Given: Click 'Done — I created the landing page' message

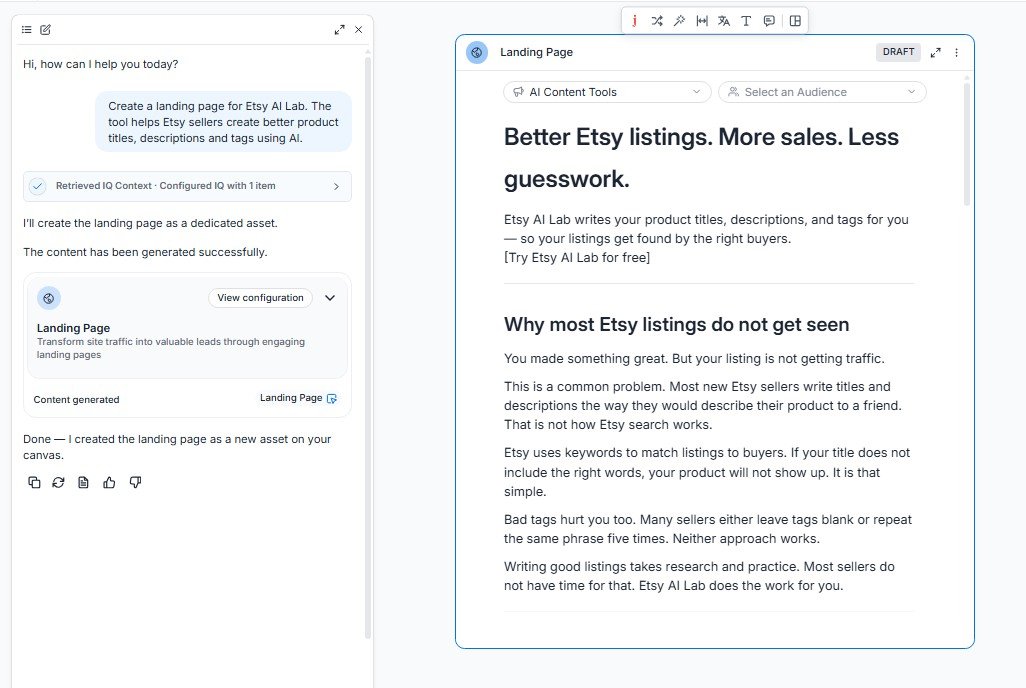Looking at the screenshot, I should click(x=177, y=447).
